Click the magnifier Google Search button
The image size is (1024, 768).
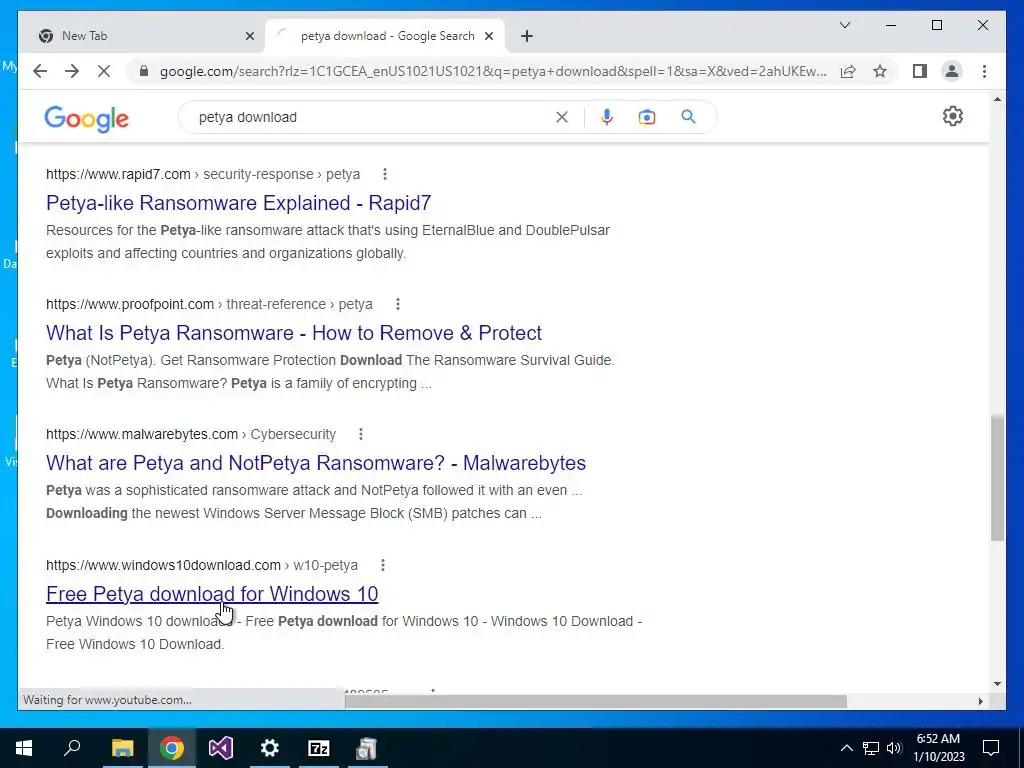(688, 117)
